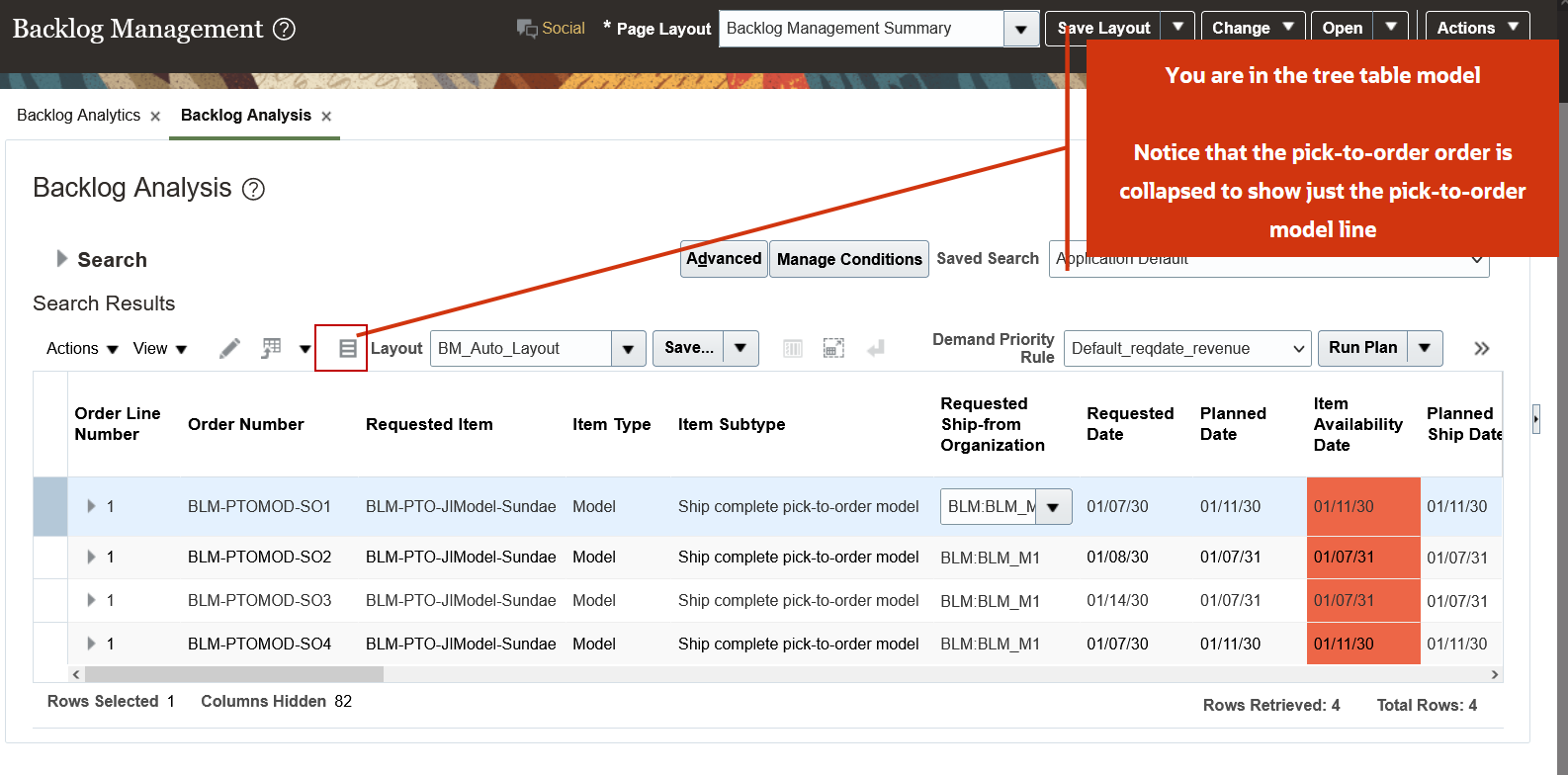Click the pencil edit icon in toolbar
The image size is (1568, 775).
tap(229, 348)
